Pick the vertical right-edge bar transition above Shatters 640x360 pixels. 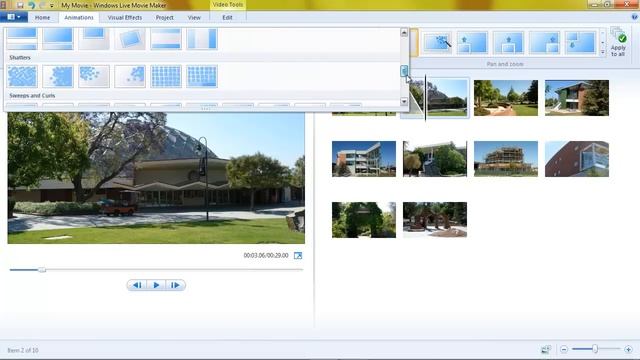202,39
